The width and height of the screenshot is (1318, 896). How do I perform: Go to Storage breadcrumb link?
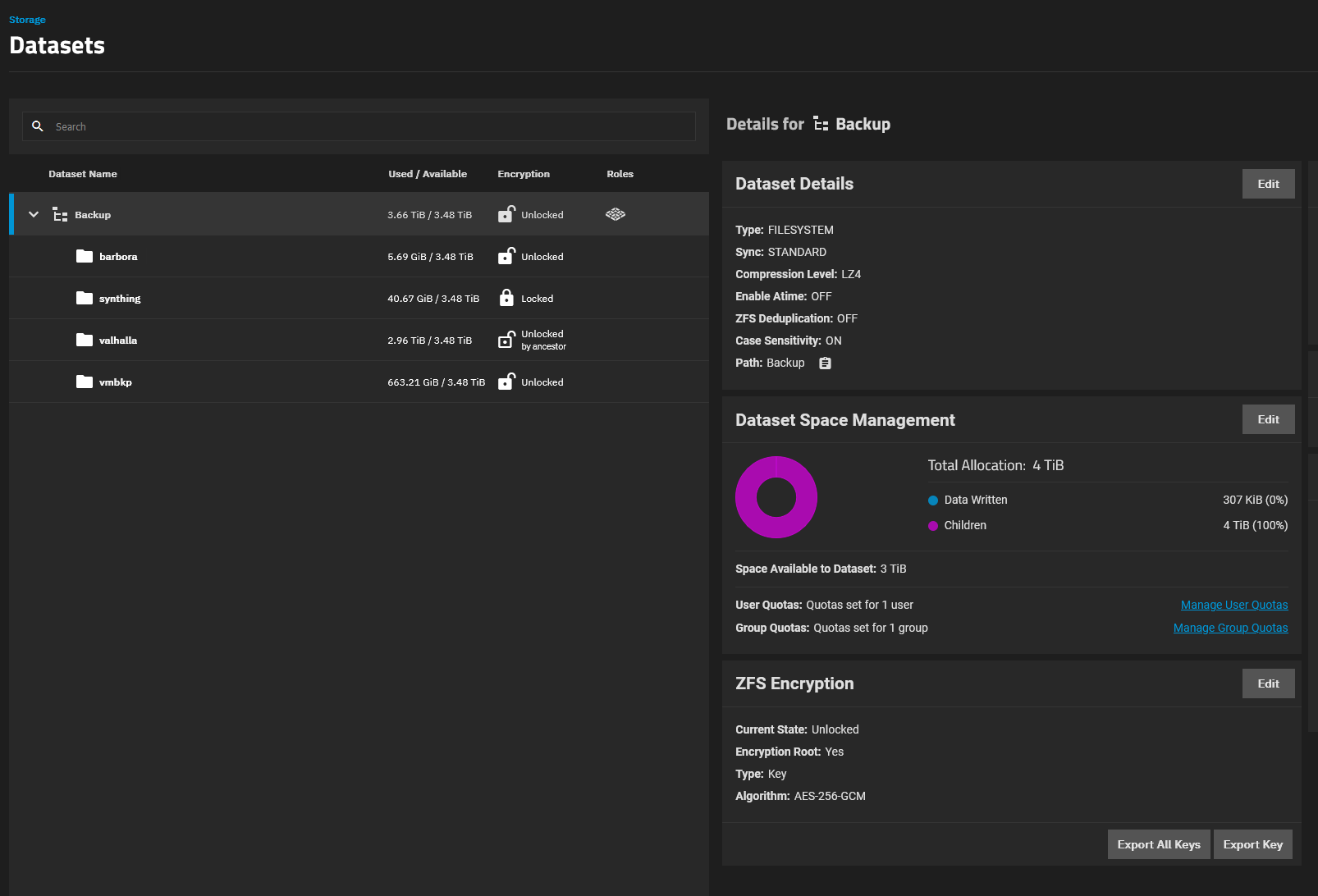(x=27, y=20)
